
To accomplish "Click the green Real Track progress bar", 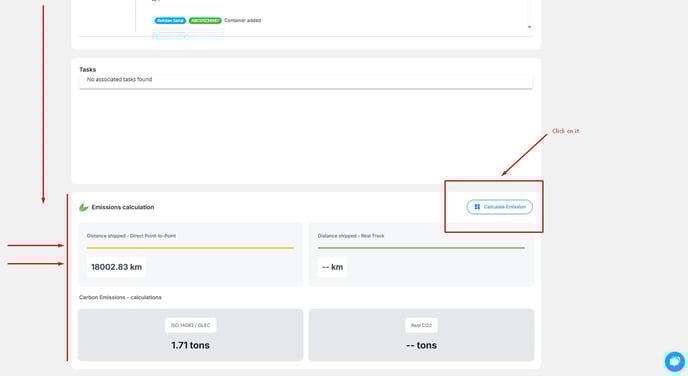I will 421,248.
